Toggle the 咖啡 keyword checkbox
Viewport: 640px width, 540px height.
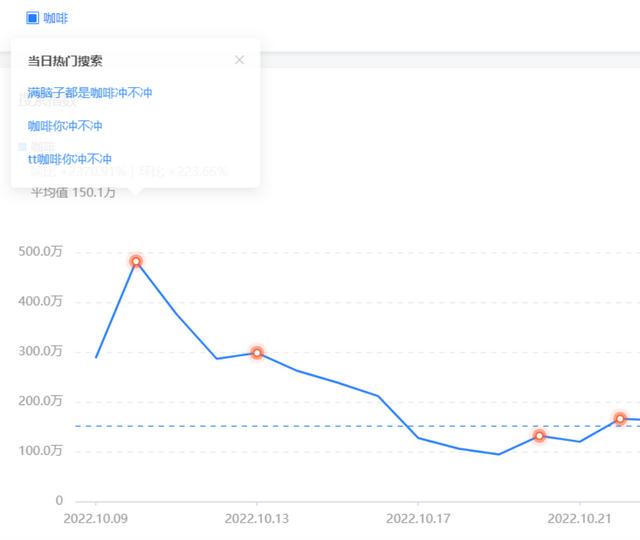click(32, 18)
